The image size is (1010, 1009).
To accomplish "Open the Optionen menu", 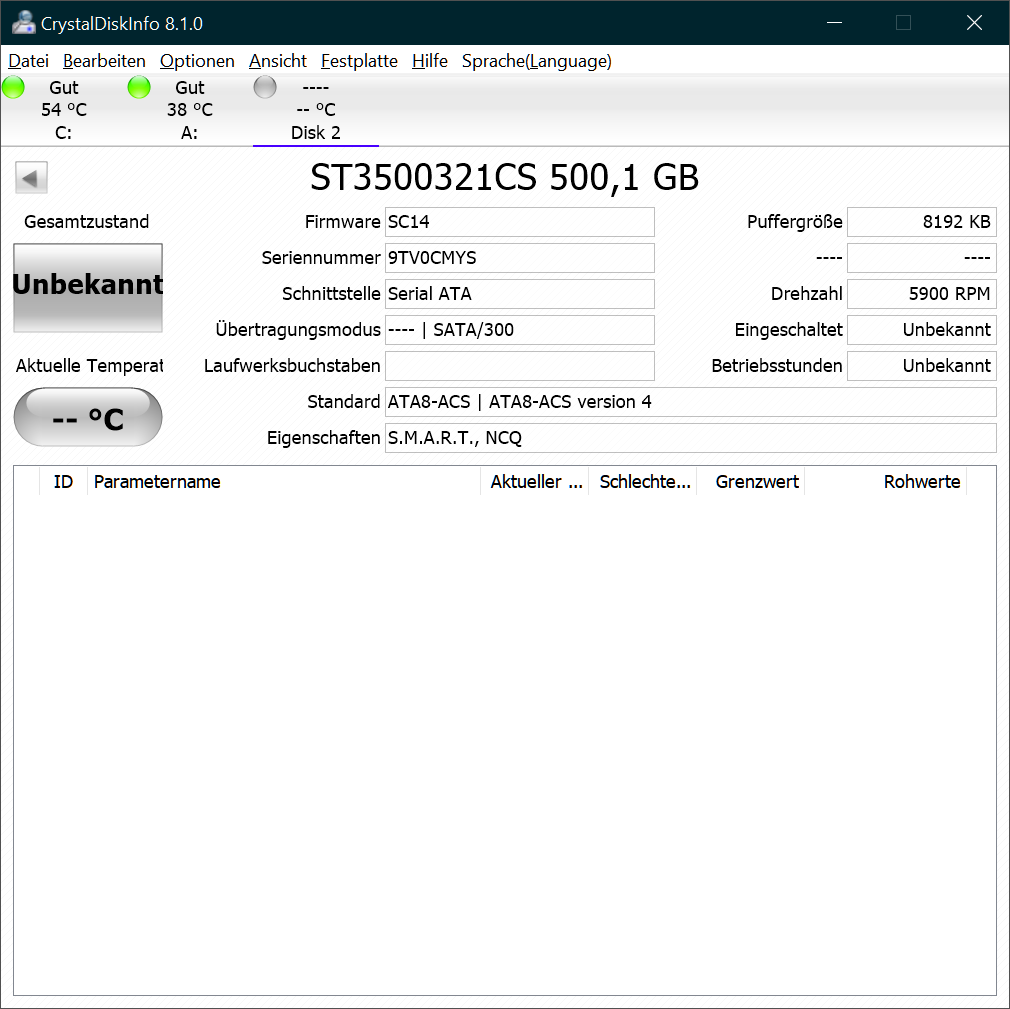I will pyautogui.click(x=197, y=61).
